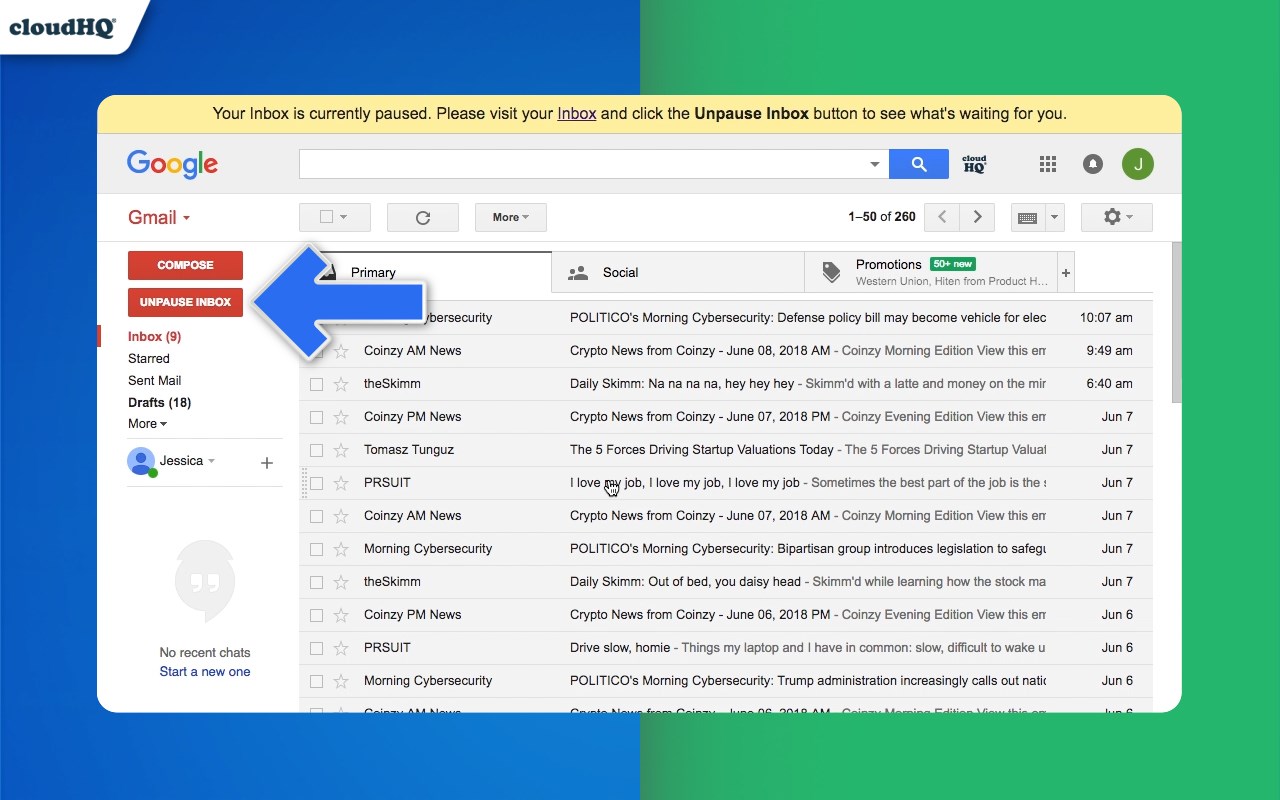Star the PRSUIT Drive slow email
The width and height of the screenshot is (1280, 800).
(x=341, y=648)
